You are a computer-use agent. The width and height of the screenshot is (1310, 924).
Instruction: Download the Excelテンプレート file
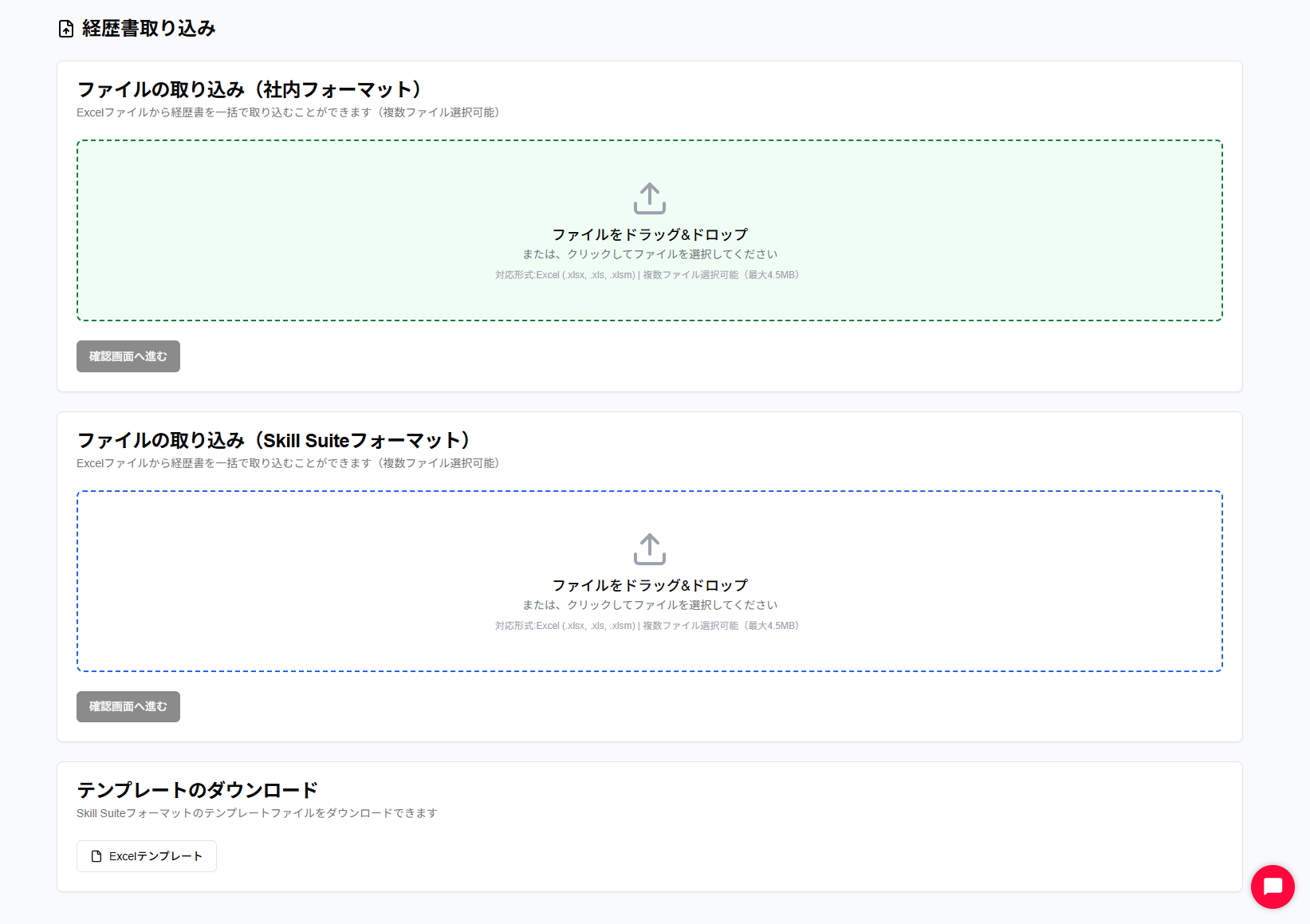(x=147, y=856)
